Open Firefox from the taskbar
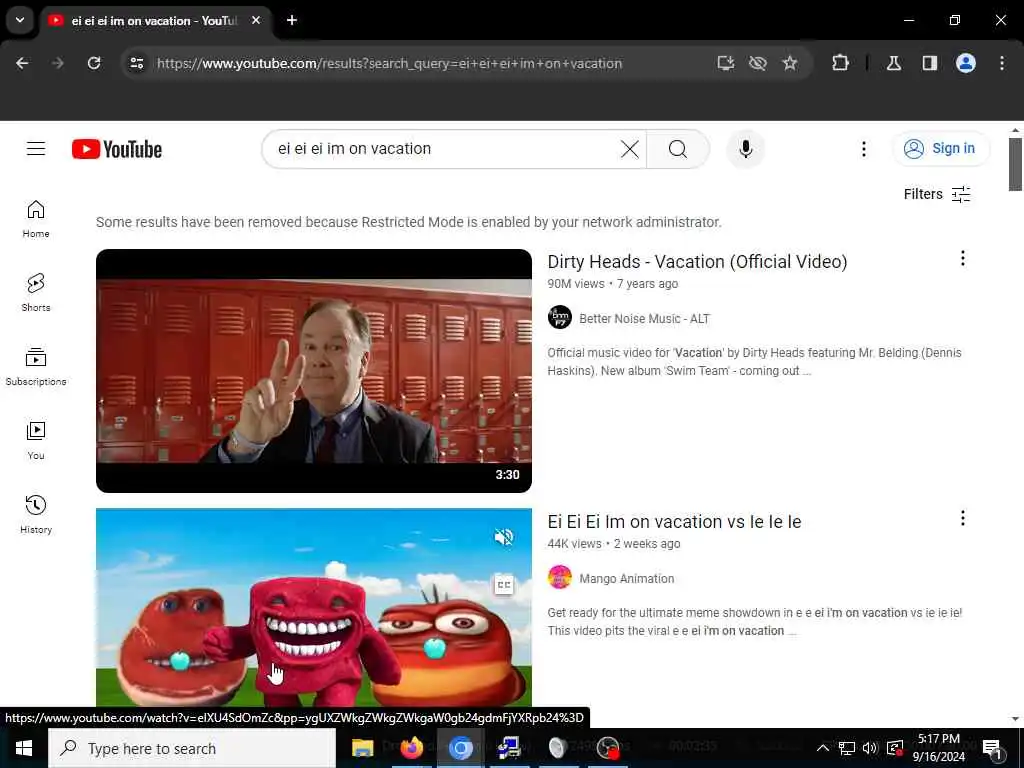The width and height of the screenshot is (1024, 768). tap(411, 748)
